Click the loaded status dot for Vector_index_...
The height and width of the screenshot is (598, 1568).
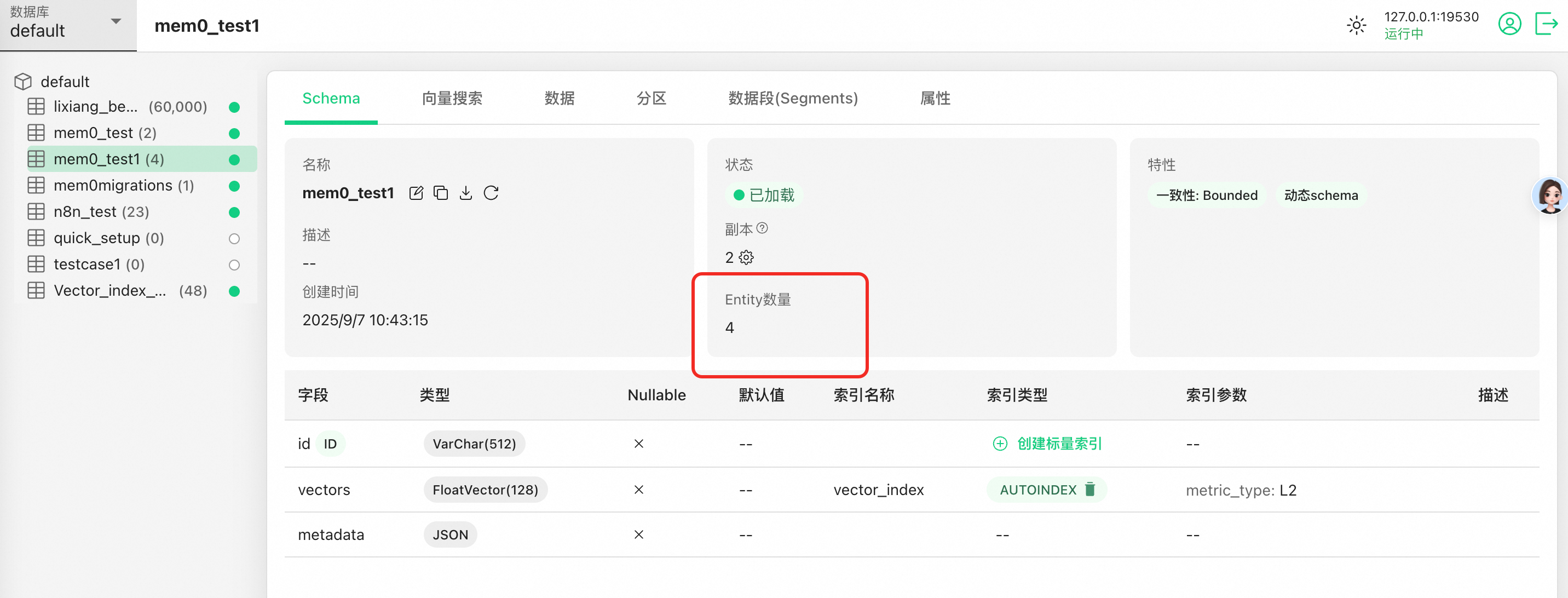(234, 291)
